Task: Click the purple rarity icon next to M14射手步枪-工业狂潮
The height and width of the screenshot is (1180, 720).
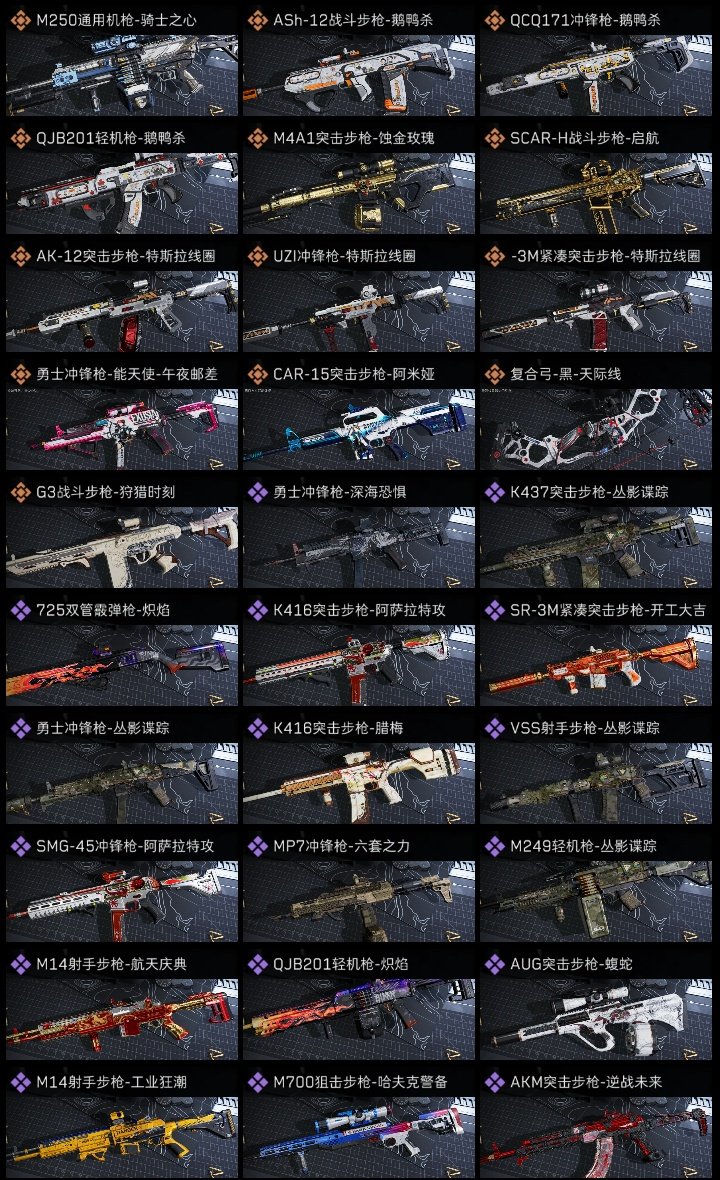Action: (x=20, y=1082)
